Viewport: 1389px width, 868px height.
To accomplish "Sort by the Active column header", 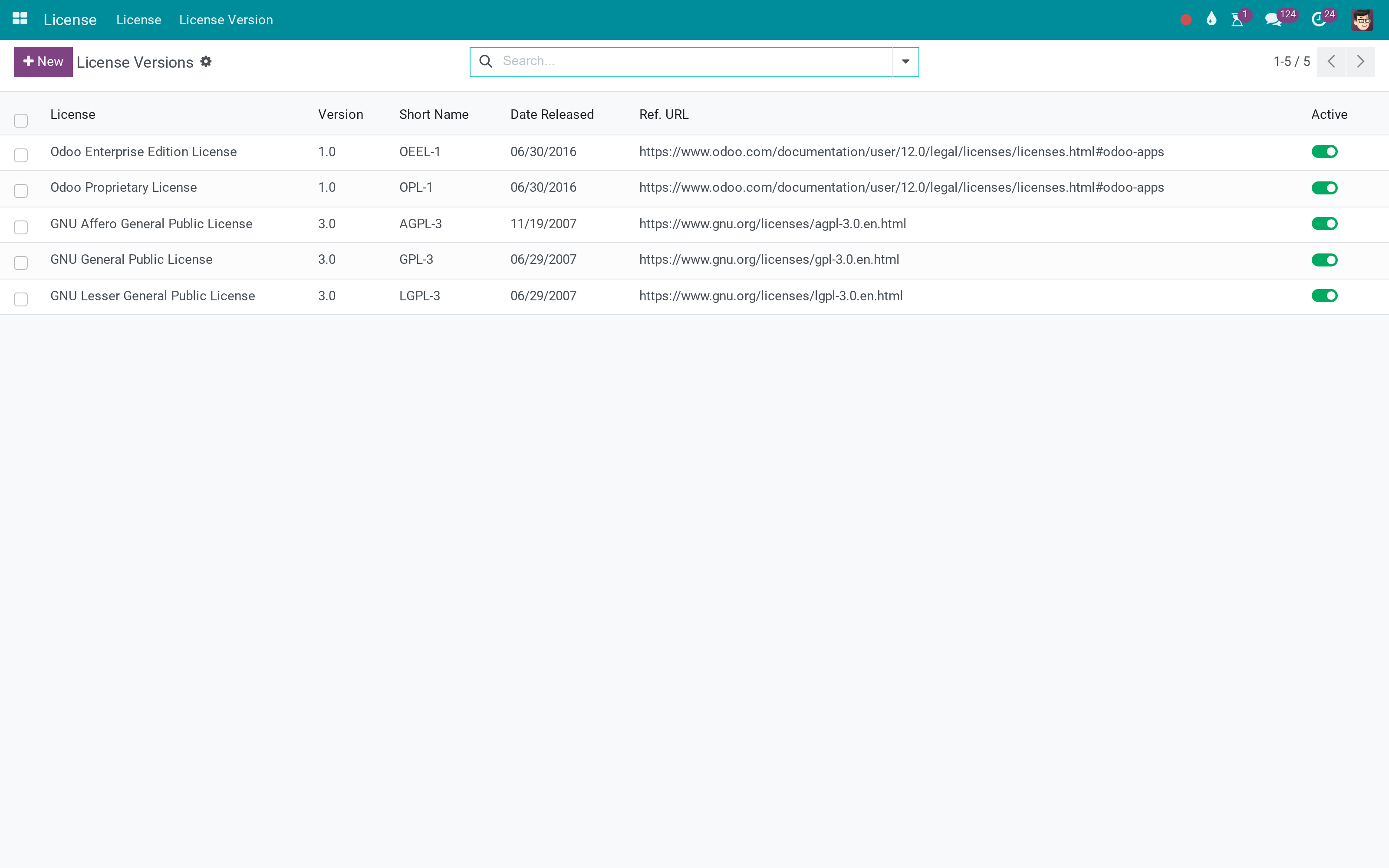I will point(1329,114).
